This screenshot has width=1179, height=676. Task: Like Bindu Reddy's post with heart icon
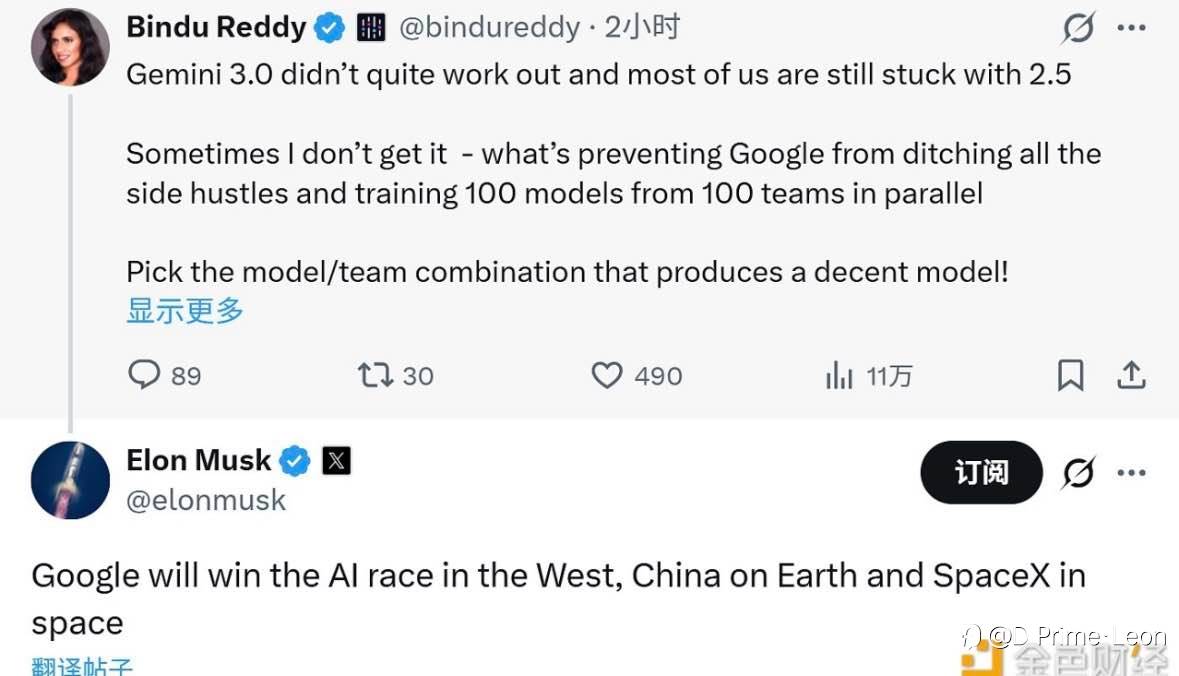tap(607, 375)
